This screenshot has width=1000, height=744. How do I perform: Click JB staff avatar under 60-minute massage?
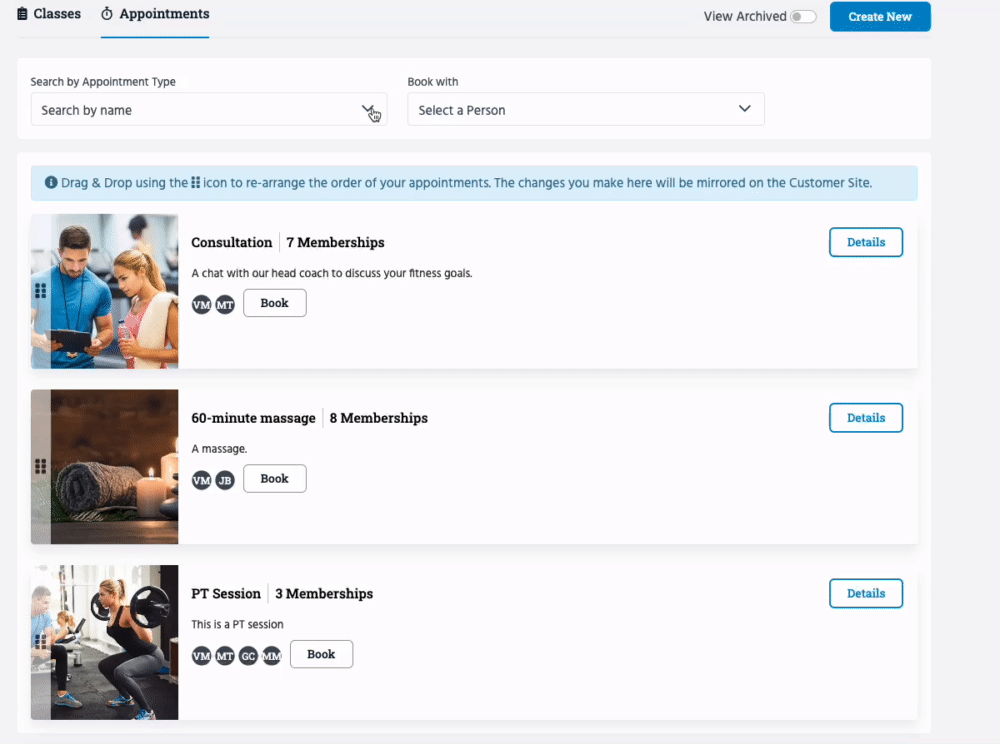(x=225, y=480)
